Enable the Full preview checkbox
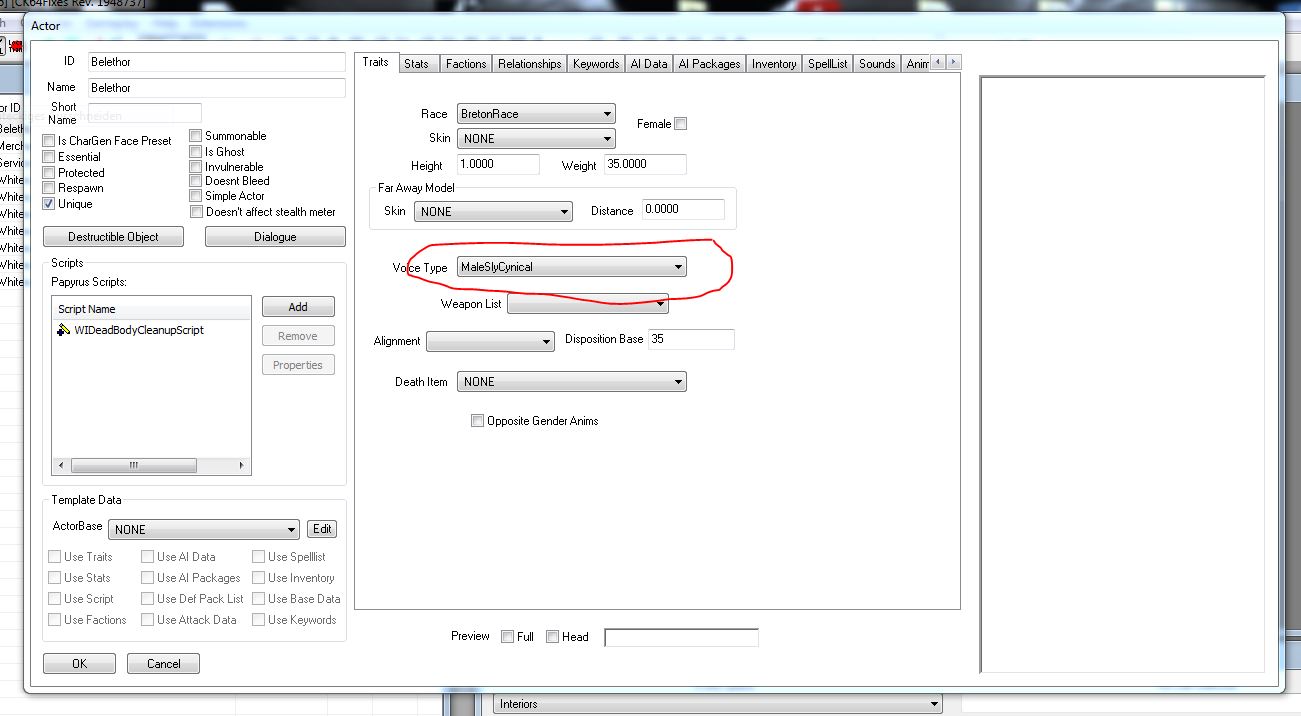1301x716 pixels. (x=508, y=637)
